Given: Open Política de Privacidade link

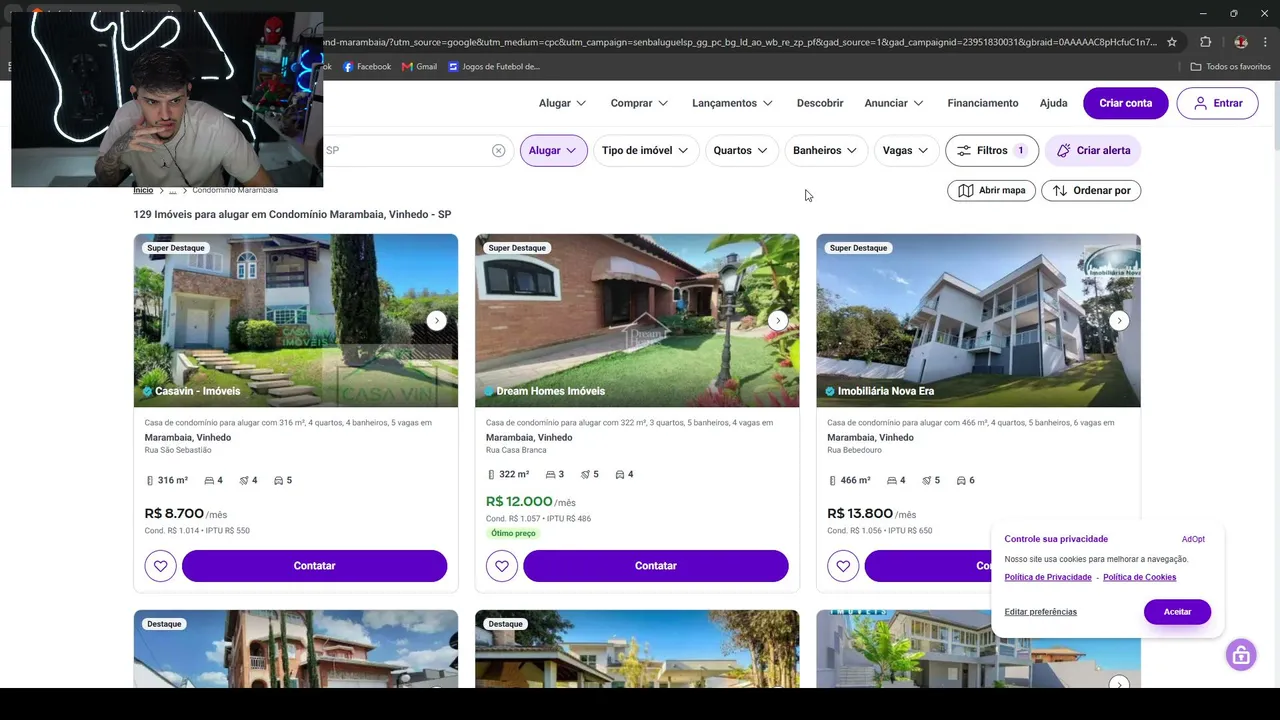Looking at the screenshot, I should [1048, 577].
